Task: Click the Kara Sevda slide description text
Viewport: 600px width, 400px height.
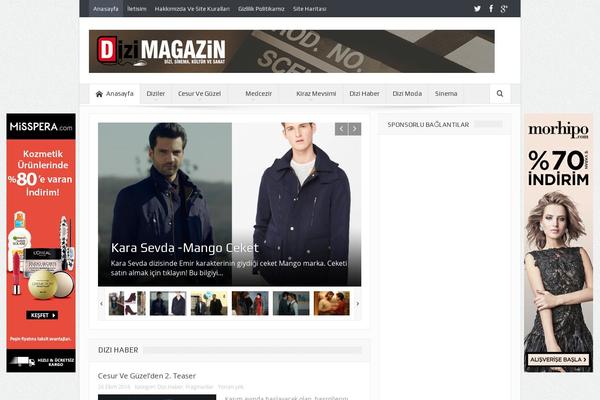Action: coord(229,268)
